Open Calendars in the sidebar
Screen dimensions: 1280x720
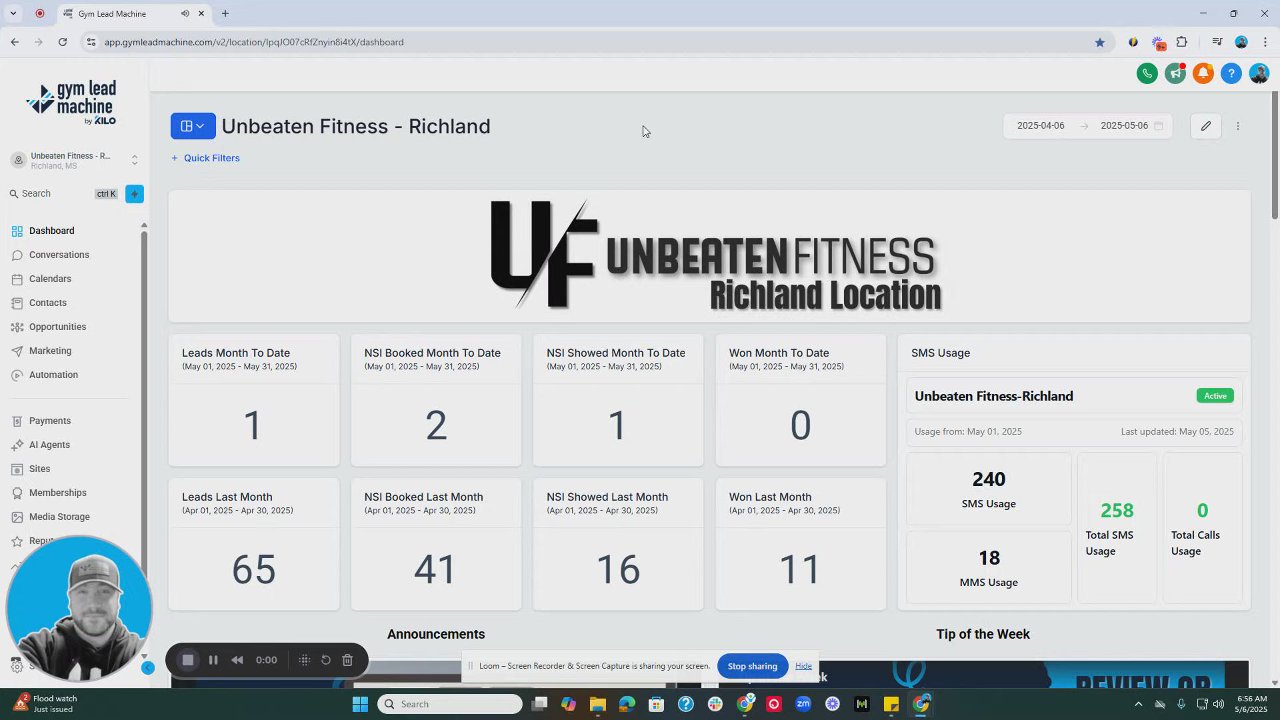tap(50, 279)
